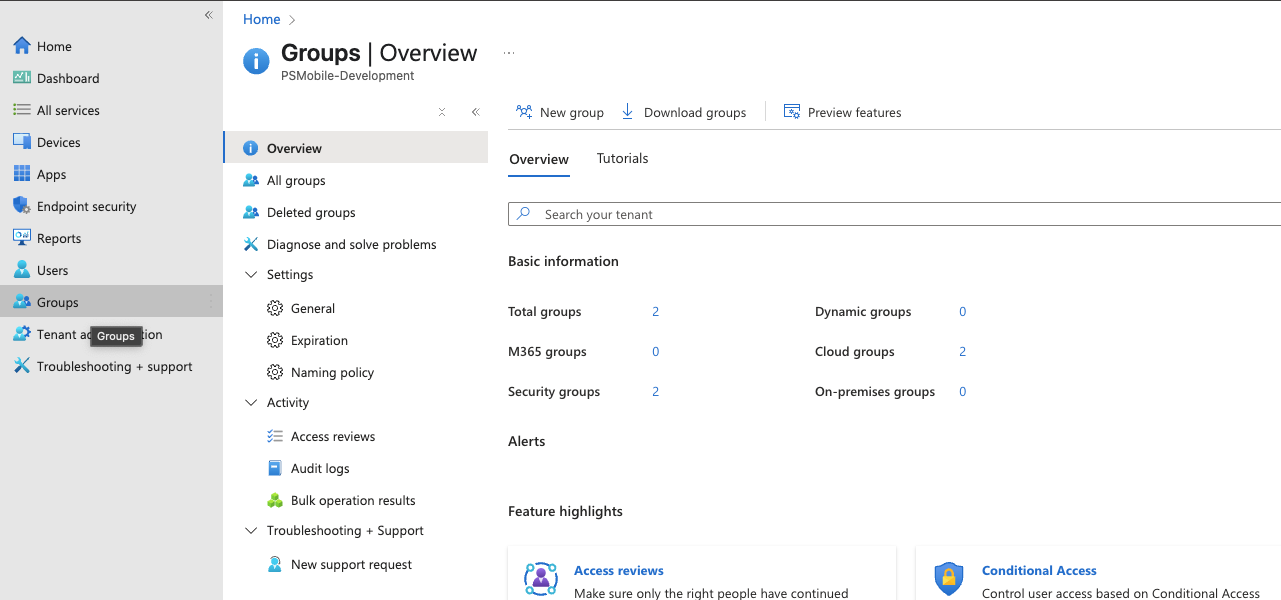Click the Diagnose and solve problems wrench icon
This screenshot has height=600, width=1281.
[x=251, y=244]
